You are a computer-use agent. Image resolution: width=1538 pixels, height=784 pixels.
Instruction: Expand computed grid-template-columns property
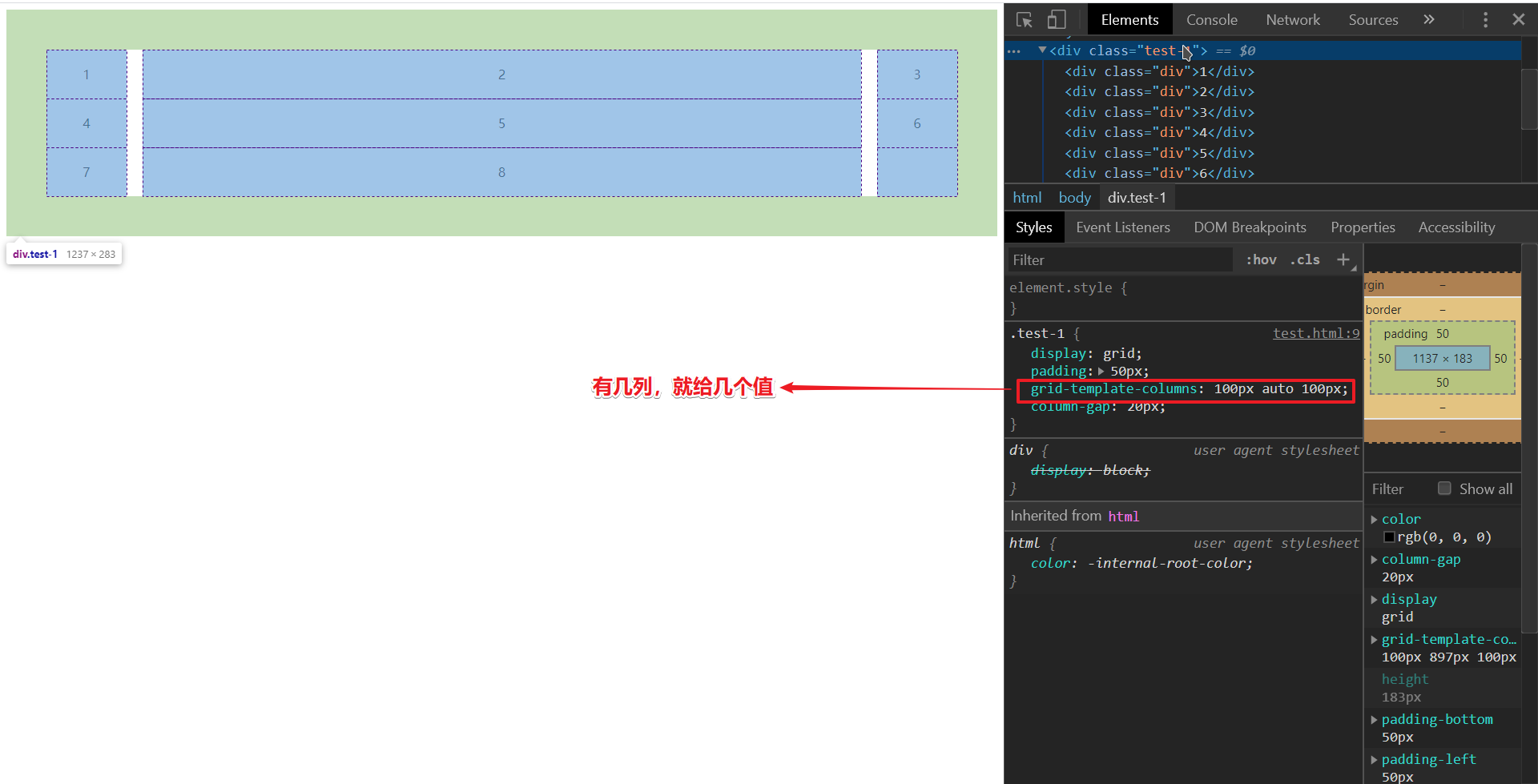click(1374, 640)
